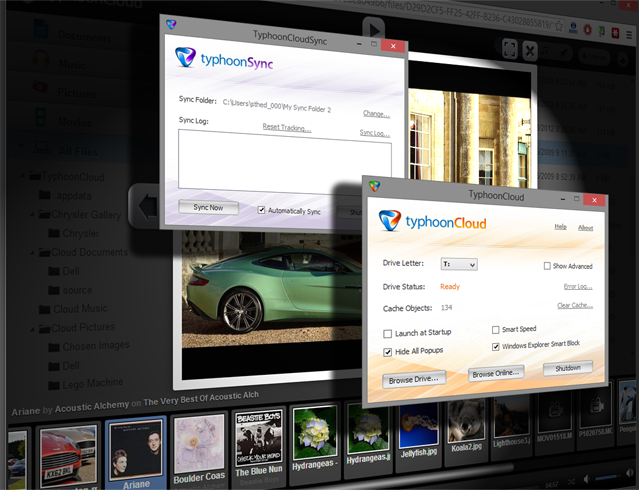Open the Help link in TyphoonCloud
The height and width of the screenshot is (490, 639).
click(561, 227)
